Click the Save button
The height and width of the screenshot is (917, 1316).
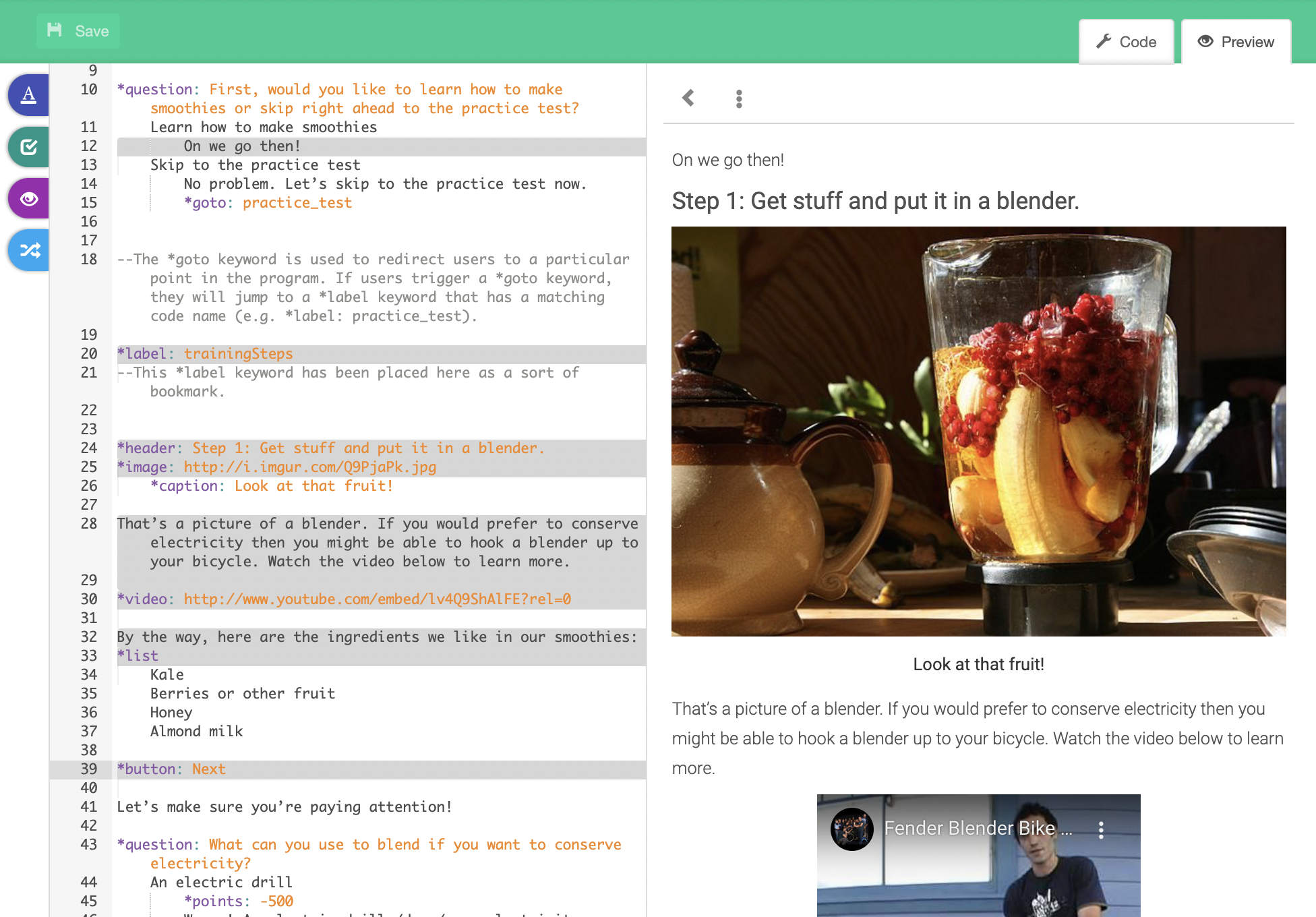[x=78, y=31]
